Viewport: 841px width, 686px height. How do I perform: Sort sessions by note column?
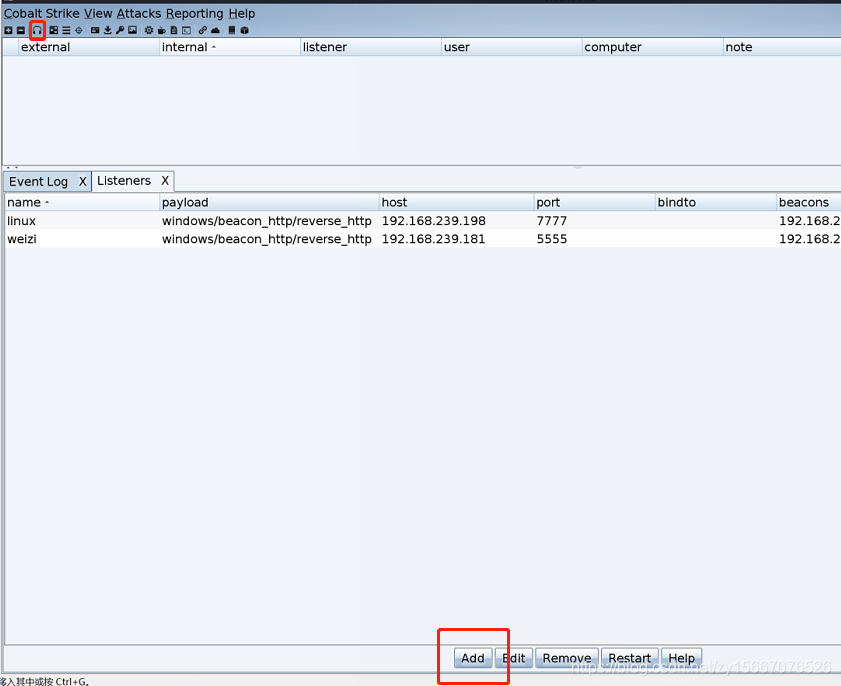782,47
